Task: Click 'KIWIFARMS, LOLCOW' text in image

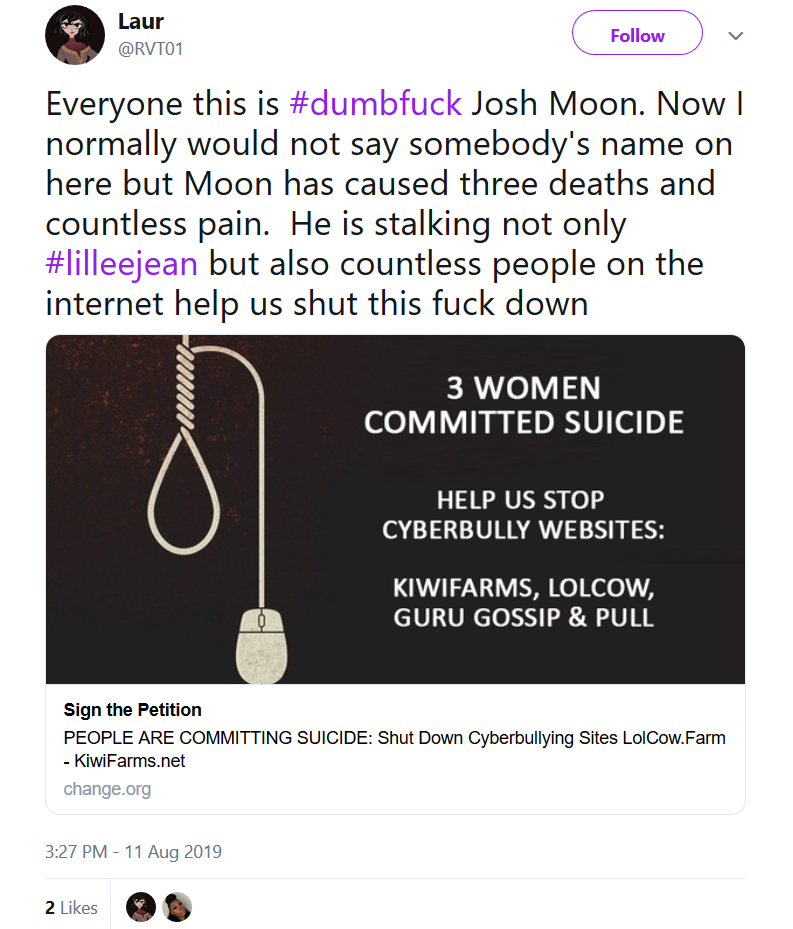Action: click(x=523, y=588)
